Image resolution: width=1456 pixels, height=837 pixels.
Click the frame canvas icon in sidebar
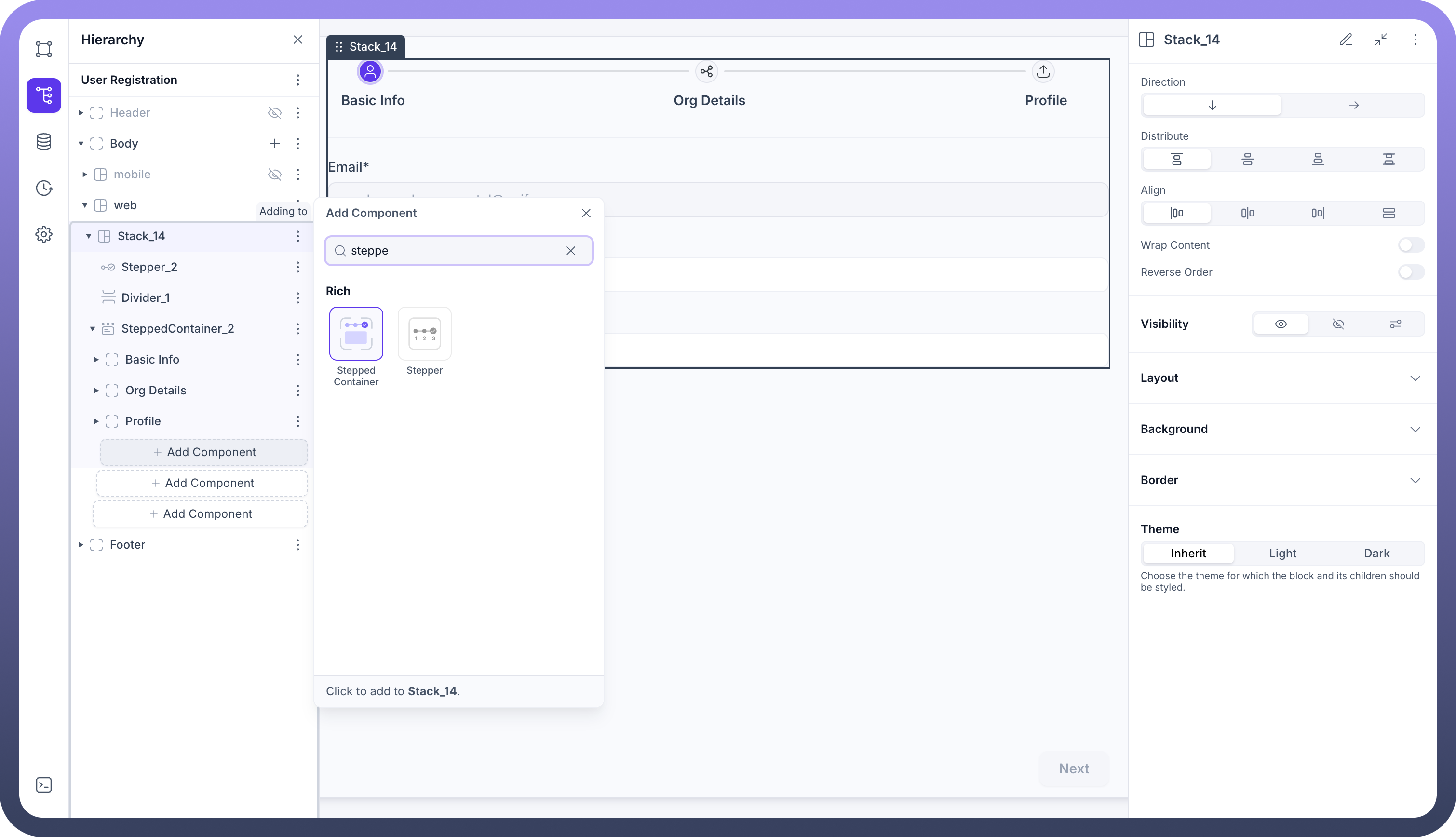point(44,49)
